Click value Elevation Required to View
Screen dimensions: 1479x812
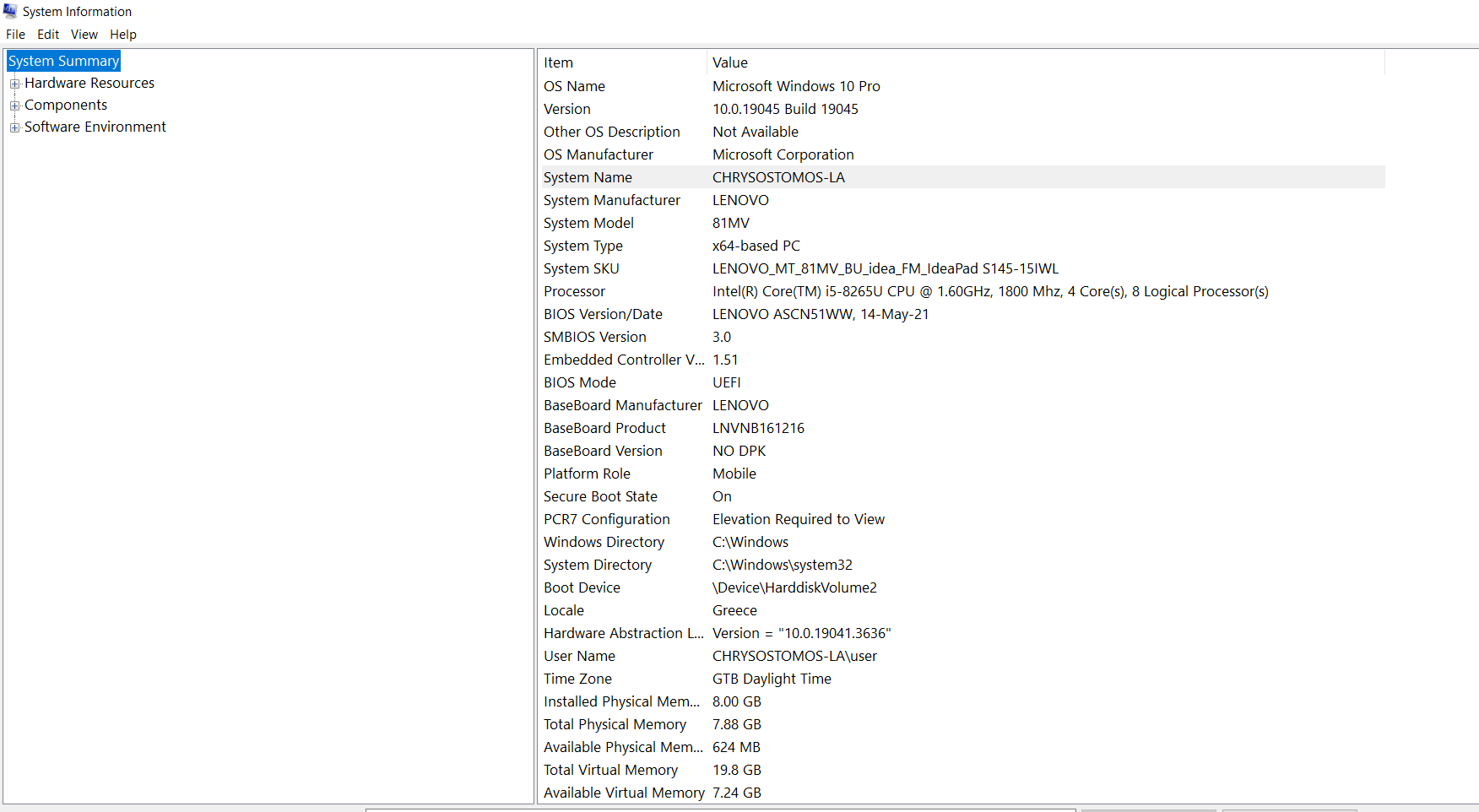[x=799, y=519]
